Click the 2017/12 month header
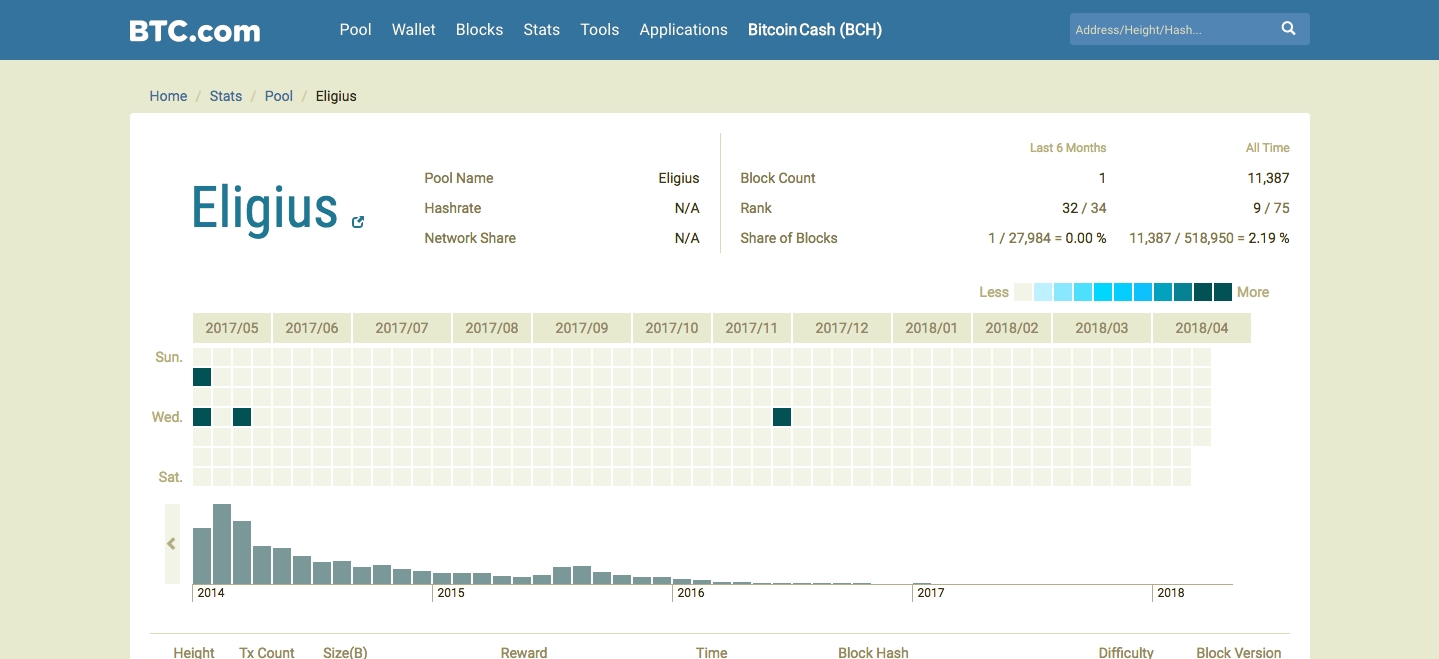1439x659 pixels. coord(842,328)
